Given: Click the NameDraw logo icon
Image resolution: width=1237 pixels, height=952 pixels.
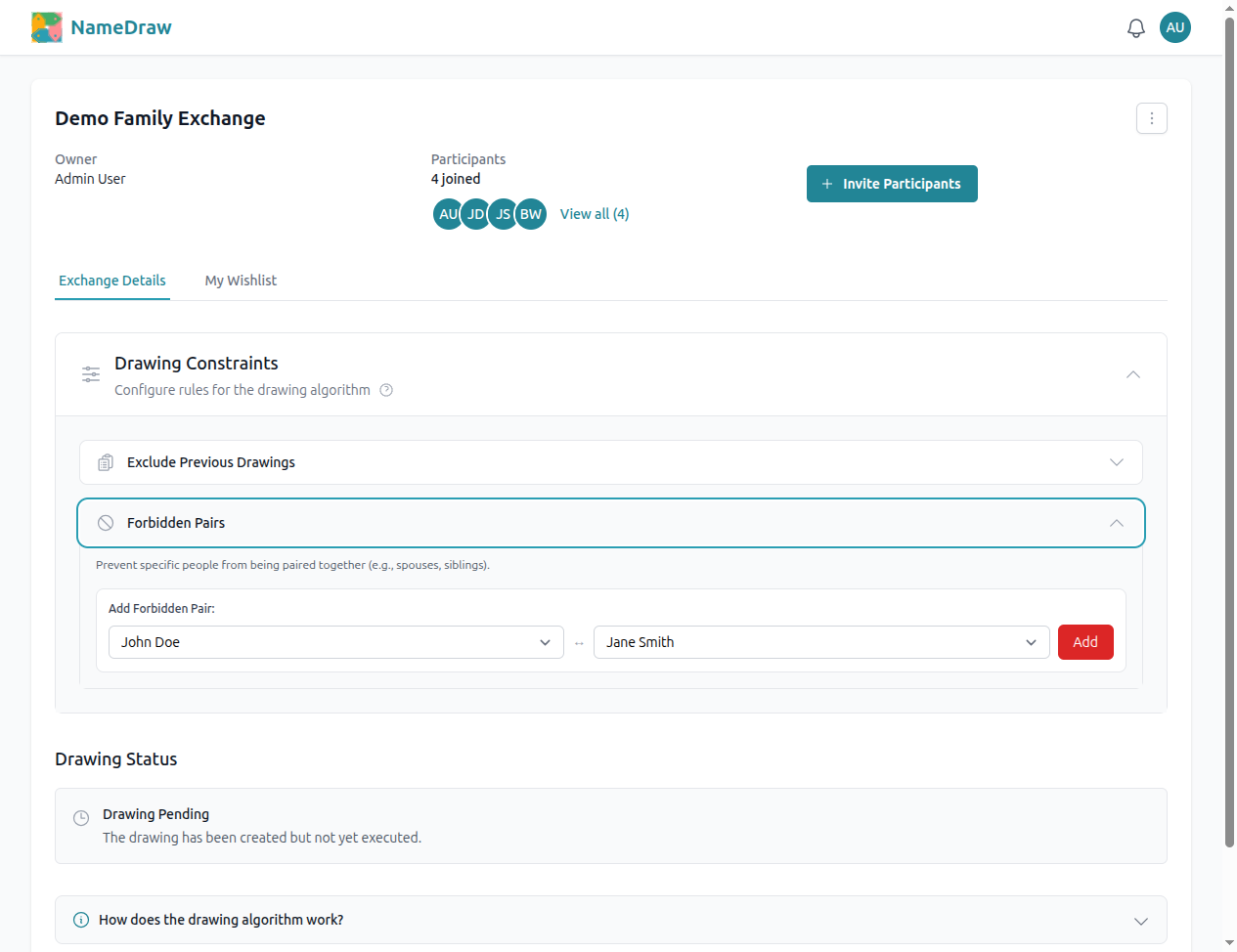Looking at the screenshot, I should [x=46, y=27].
